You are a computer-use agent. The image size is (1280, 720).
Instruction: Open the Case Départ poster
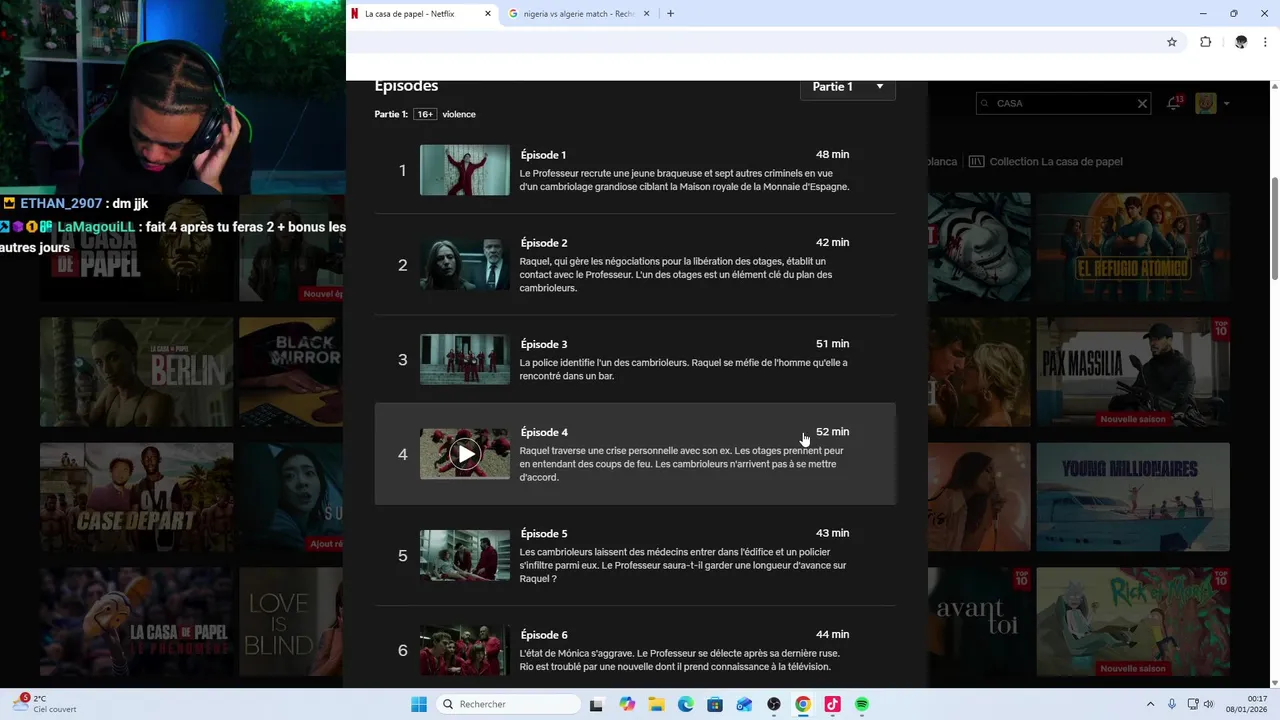click(x=136, y=497)
